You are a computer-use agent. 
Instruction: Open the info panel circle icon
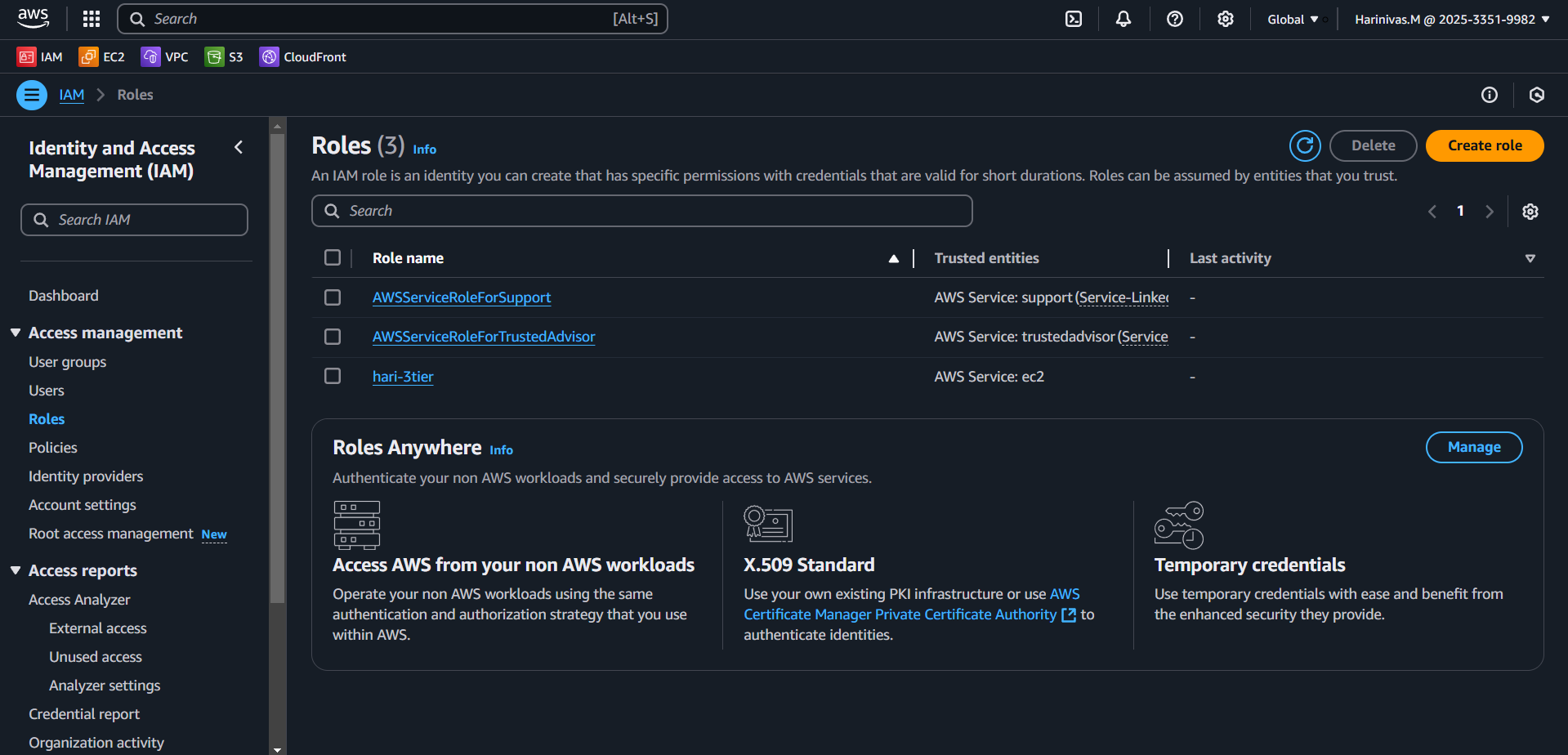[x=1490, y=95]
